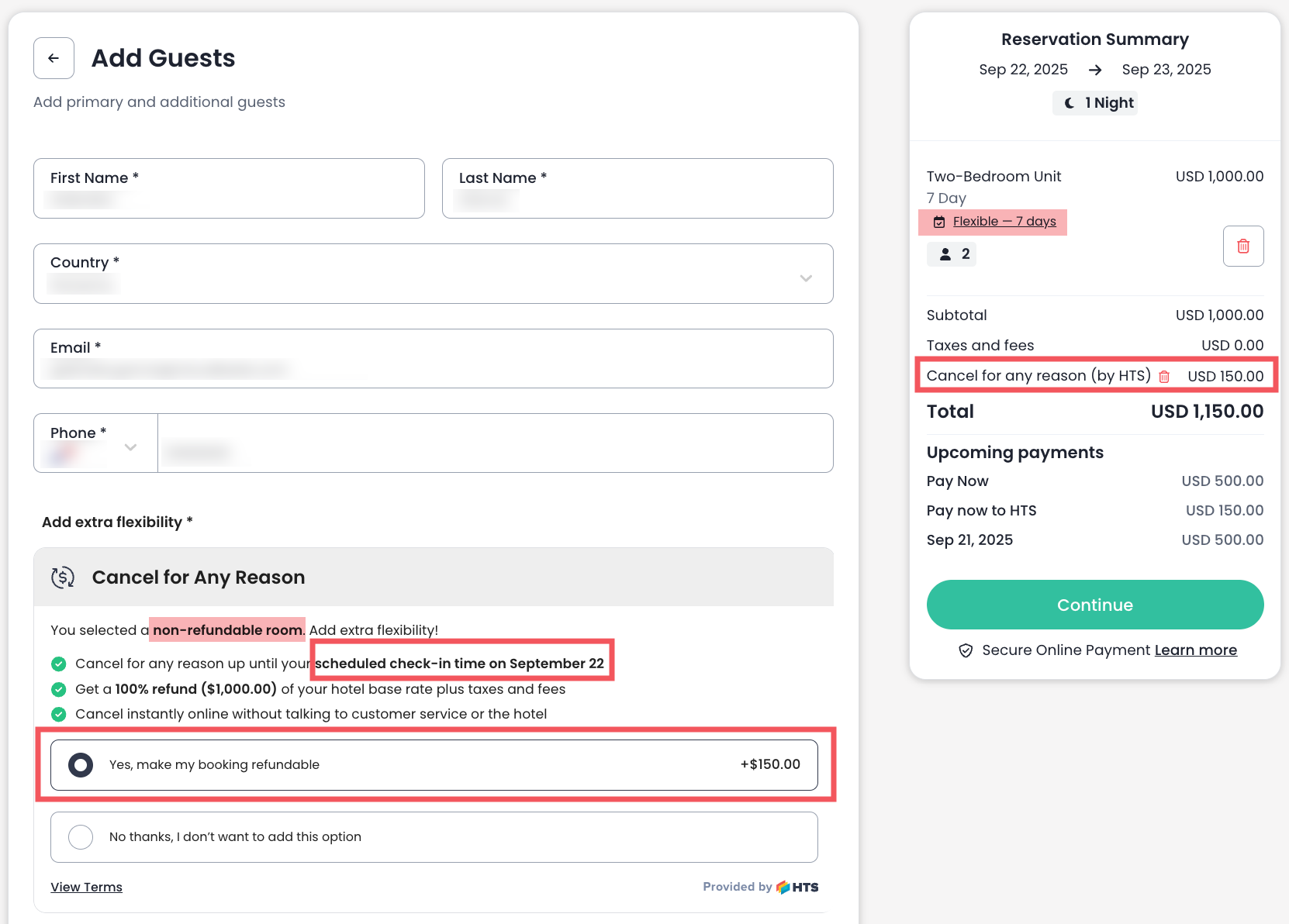Select Yes, make my booking refundable
The image size is (1289, 924).
click(81, 765)
